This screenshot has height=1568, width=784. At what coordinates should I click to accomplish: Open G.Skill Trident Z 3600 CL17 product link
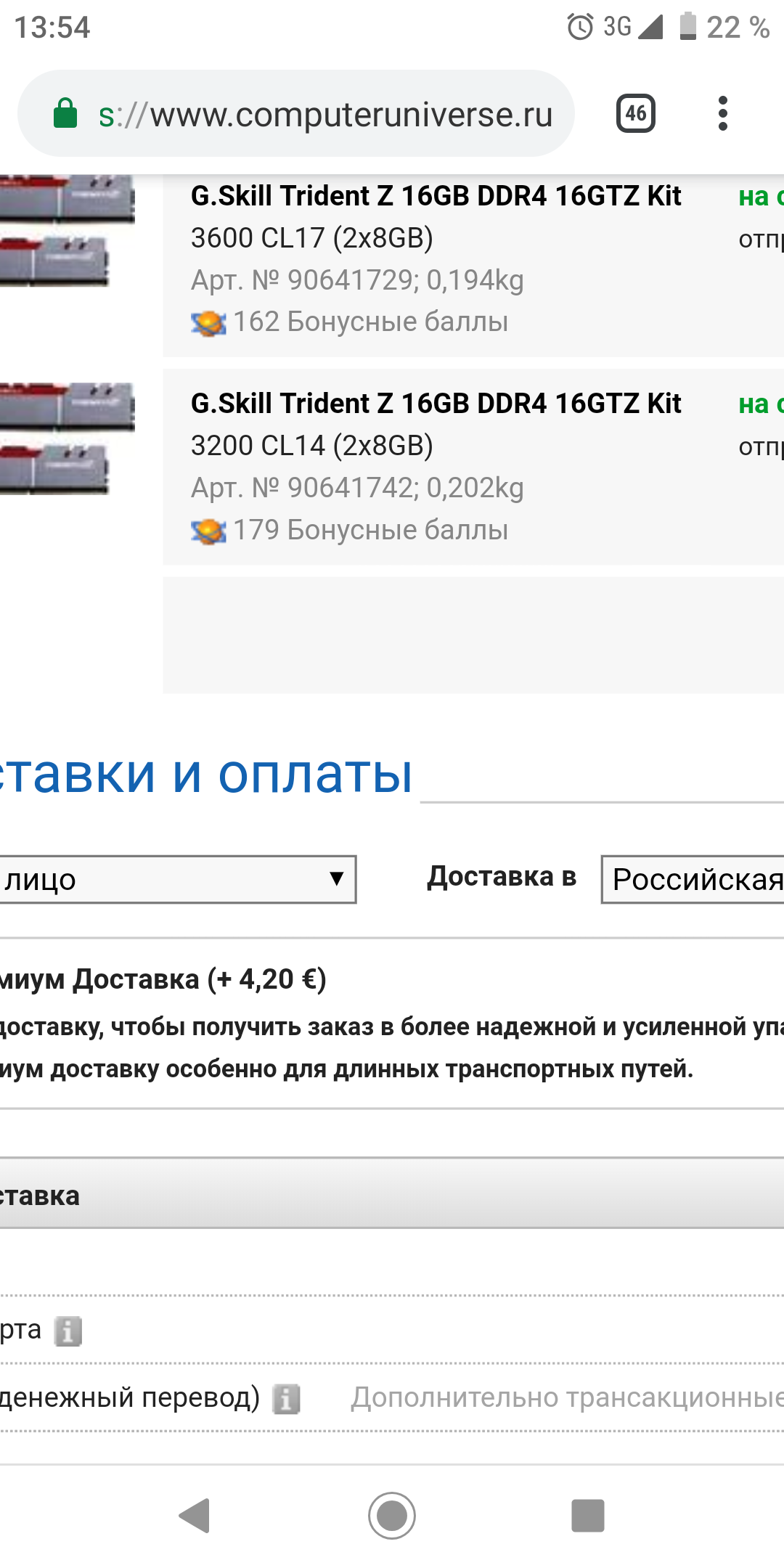(436, 216)
